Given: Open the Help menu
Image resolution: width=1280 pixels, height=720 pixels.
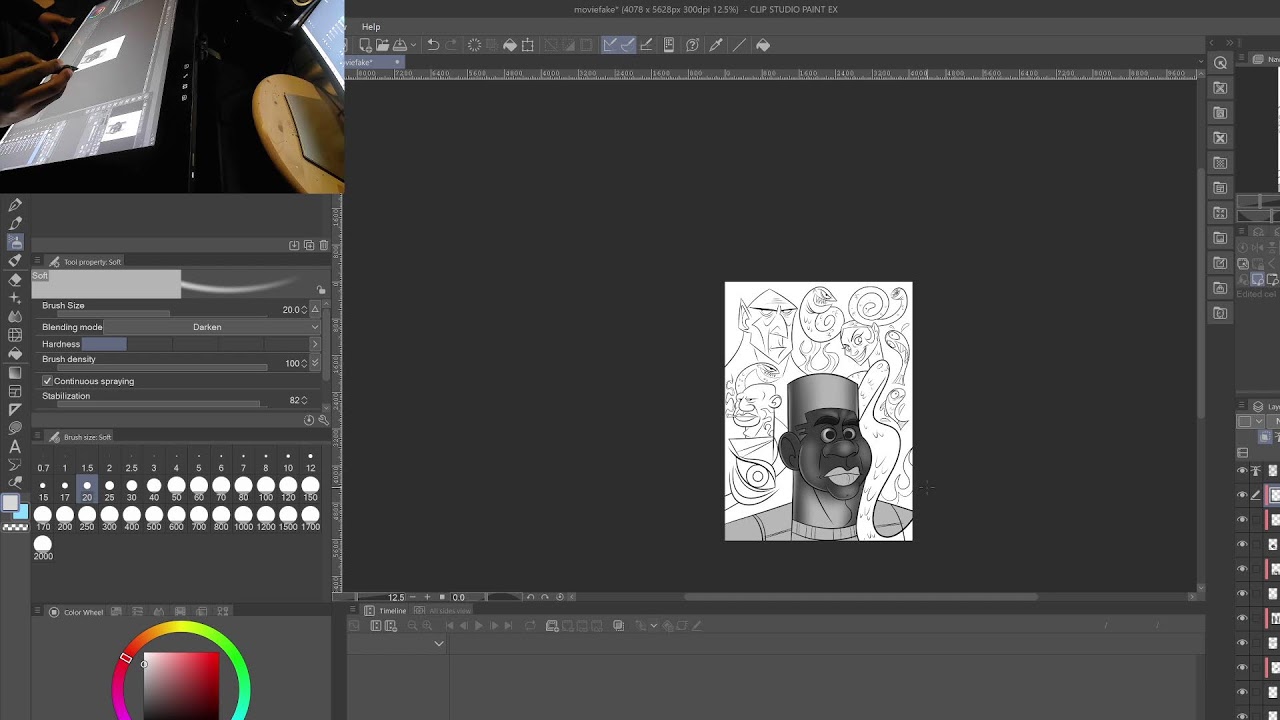Looking at the screenshot, I should pos(371,27).
